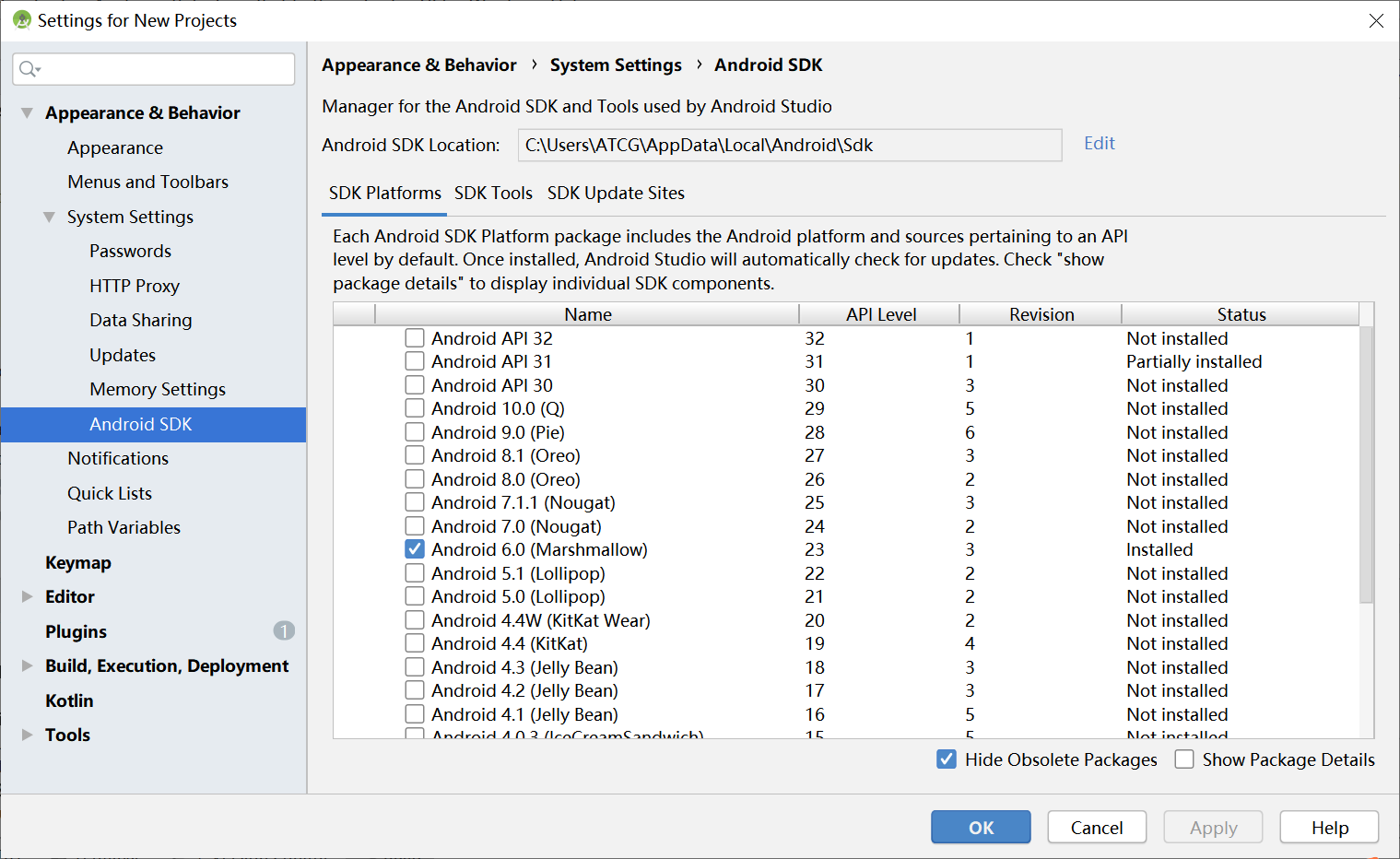Select Android SDK in settings tree

(154, 424)
